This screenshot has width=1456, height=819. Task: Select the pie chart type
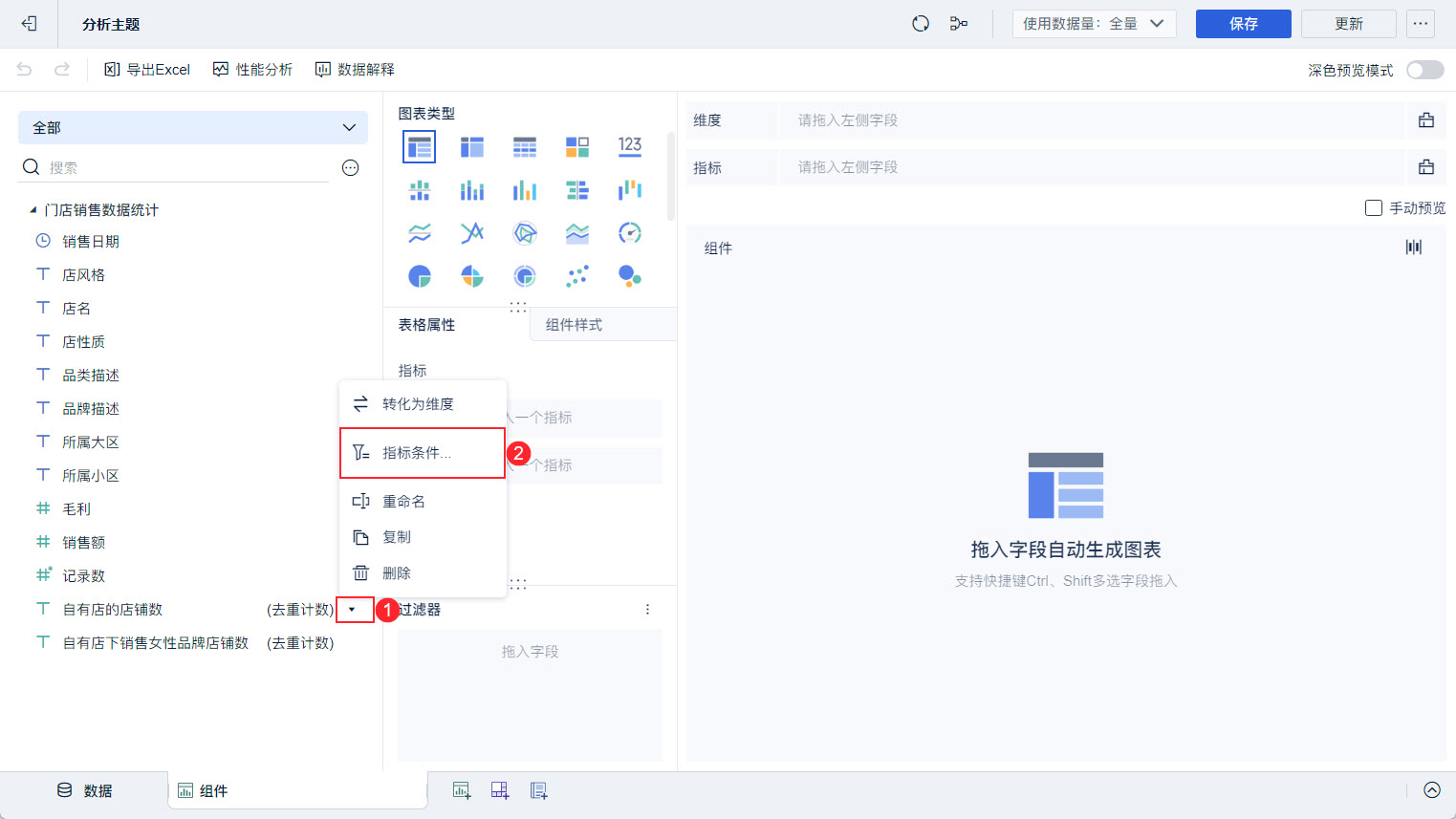(420, 276)
